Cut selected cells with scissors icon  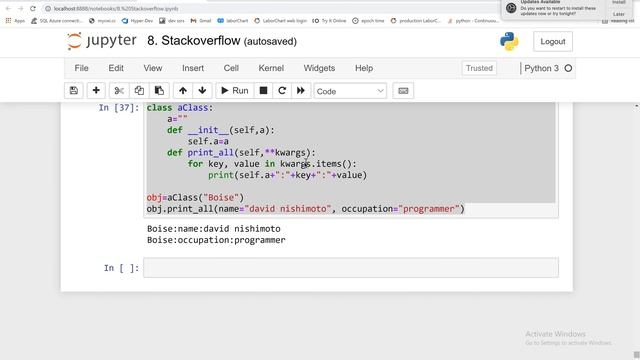(x=119, y=91)
